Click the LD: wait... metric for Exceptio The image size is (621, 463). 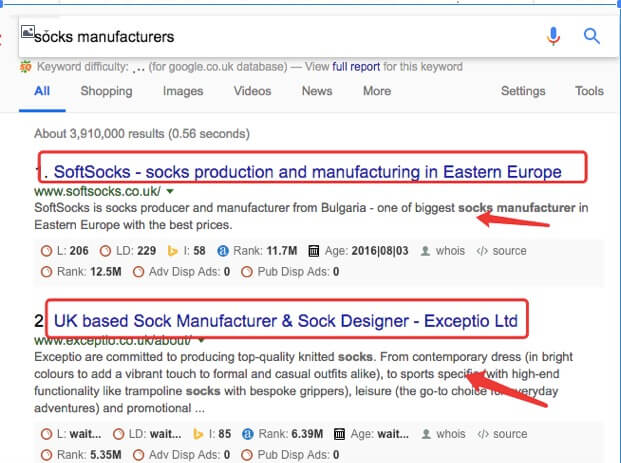point(147,434)
